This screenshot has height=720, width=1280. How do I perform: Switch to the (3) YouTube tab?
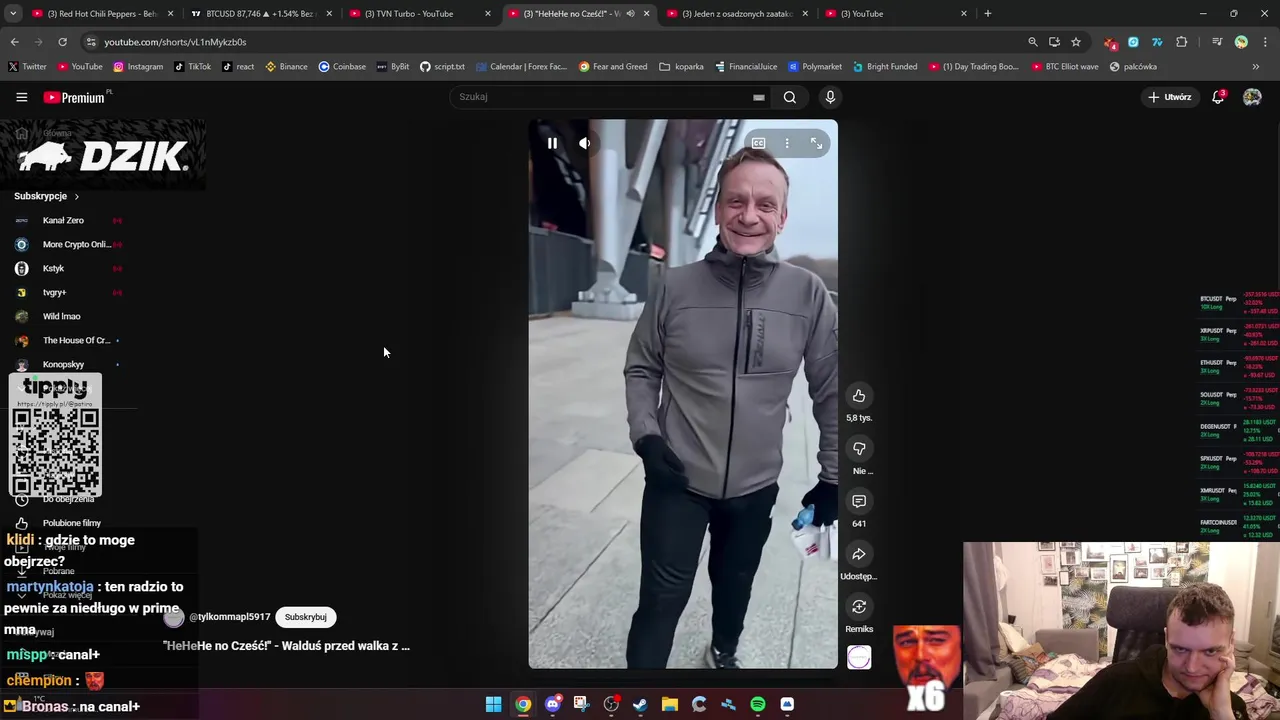point(894,14)
